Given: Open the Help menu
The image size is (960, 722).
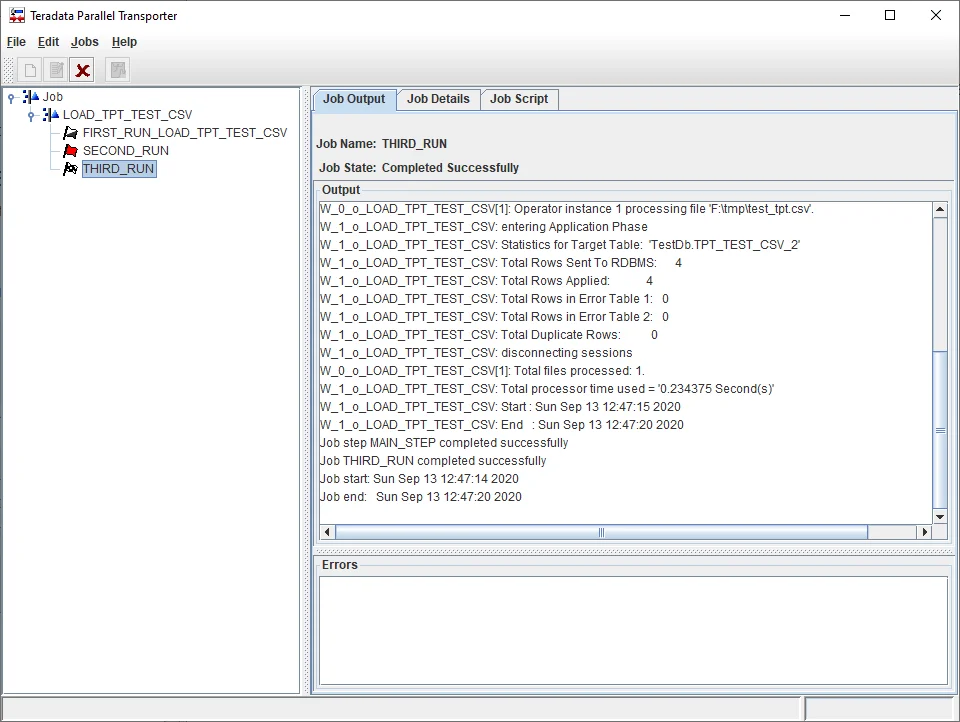Looking at the screenshot, I should coord(124,42).
